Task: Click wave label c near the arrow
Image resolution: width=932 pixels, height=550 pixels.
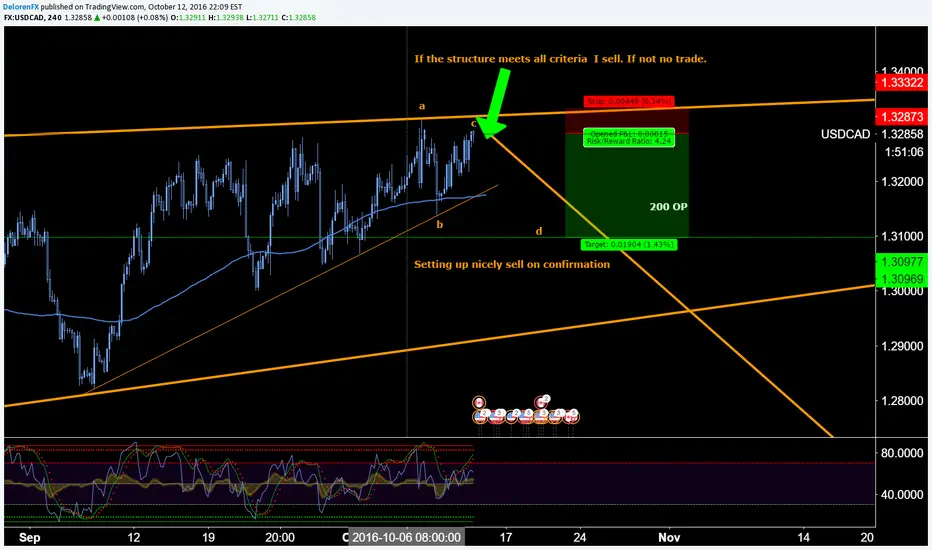Action: (x=474, y=124)
